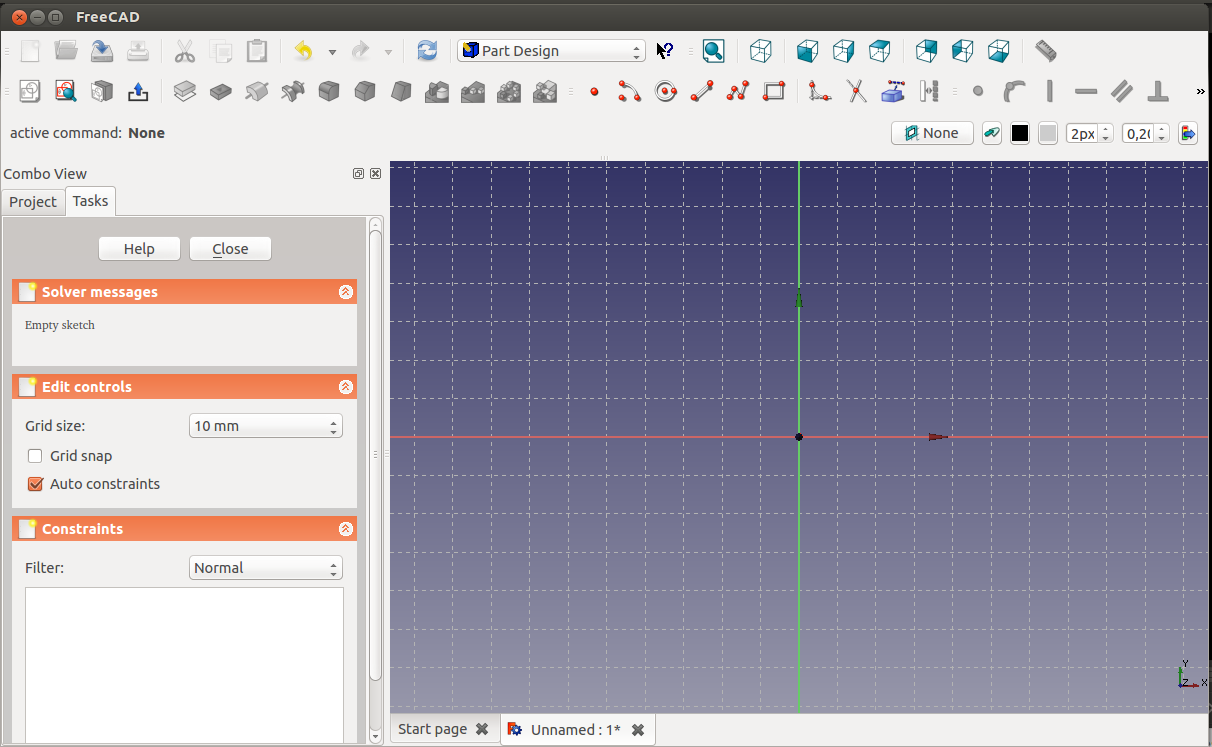Click the Pad feature icon
1212x747 pixels.
(184, 92)
